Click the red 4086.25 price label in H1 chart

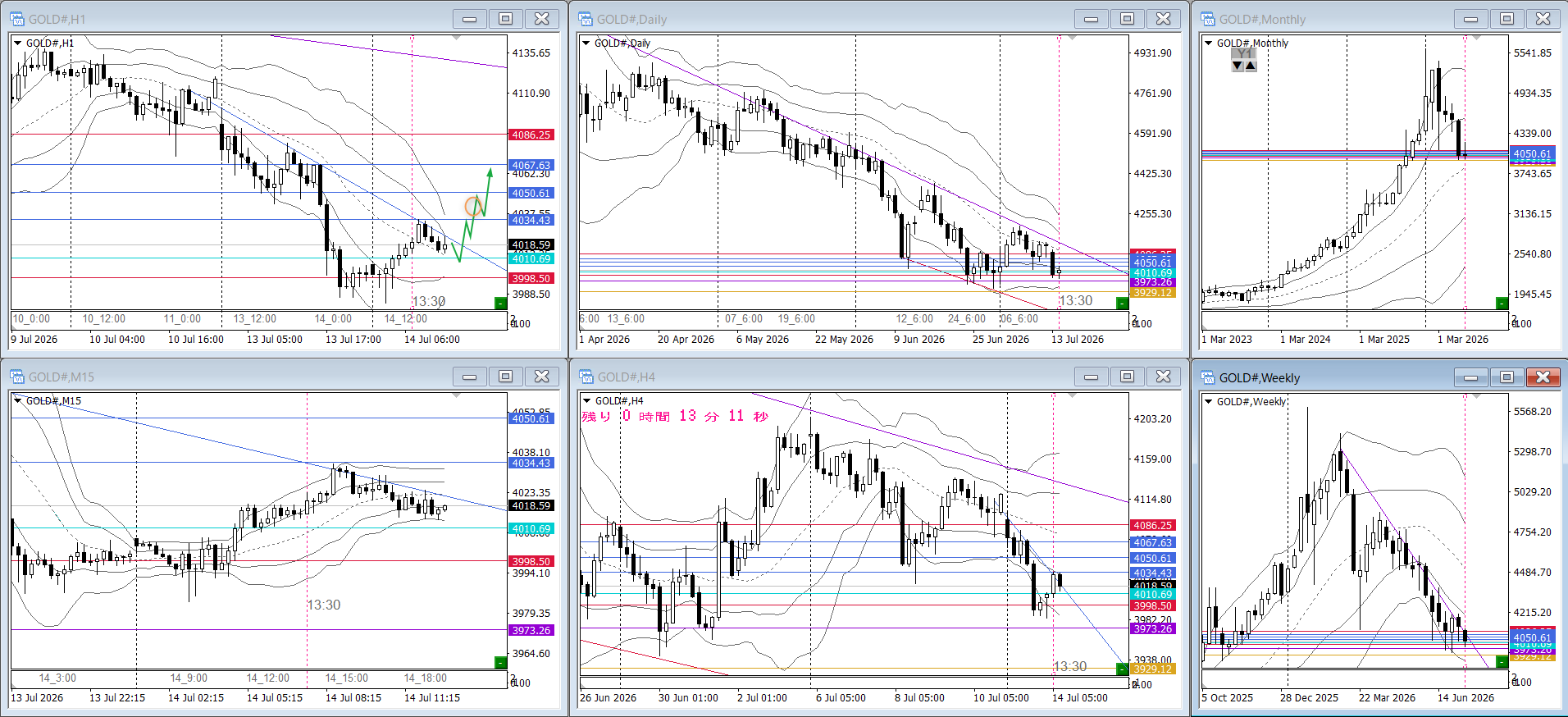[x=531, y=135]
